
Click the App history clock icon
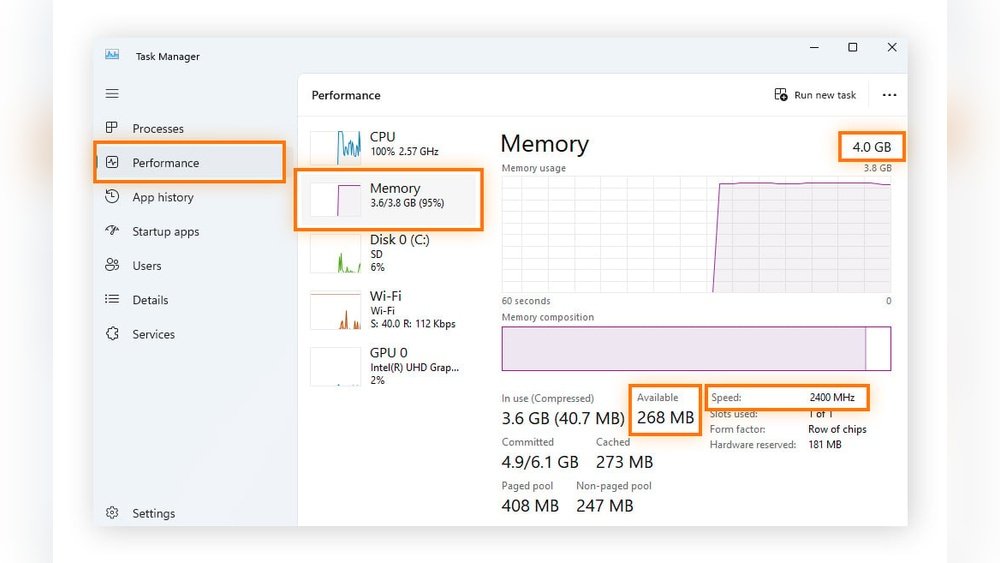click(112, 197)
